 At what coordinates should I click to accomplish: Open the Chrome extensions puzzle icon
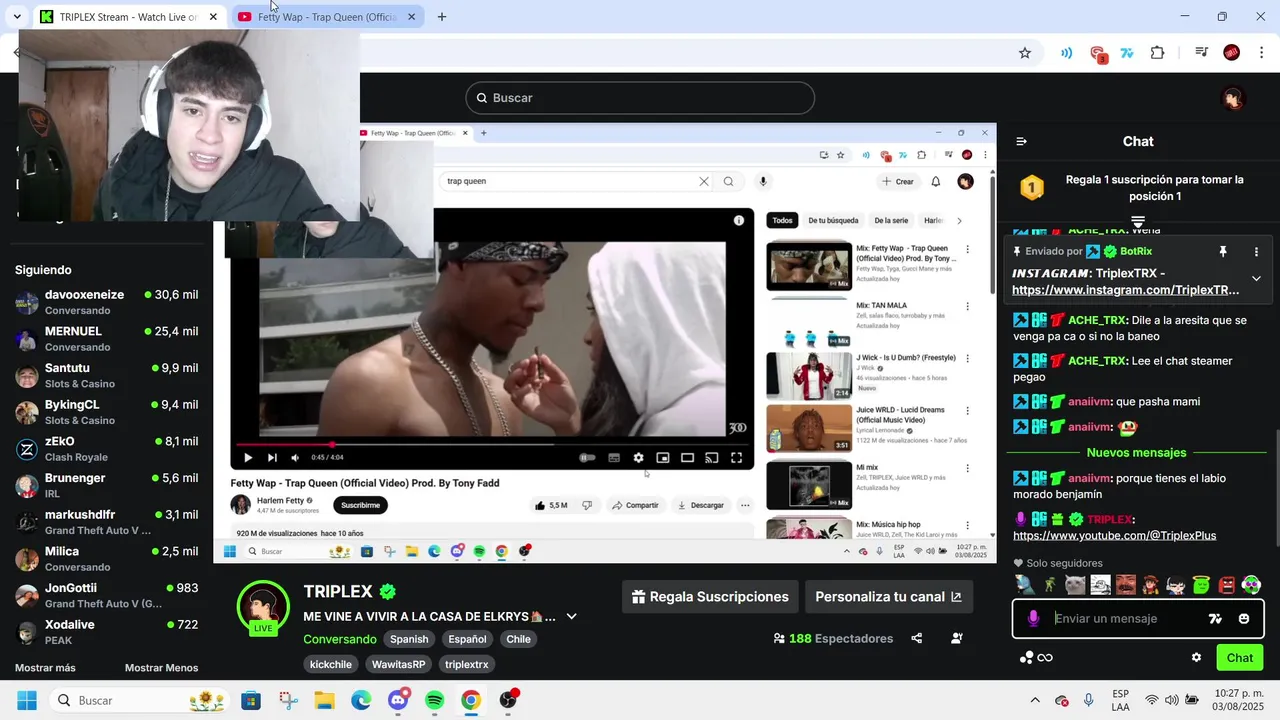click(1157, 53)
